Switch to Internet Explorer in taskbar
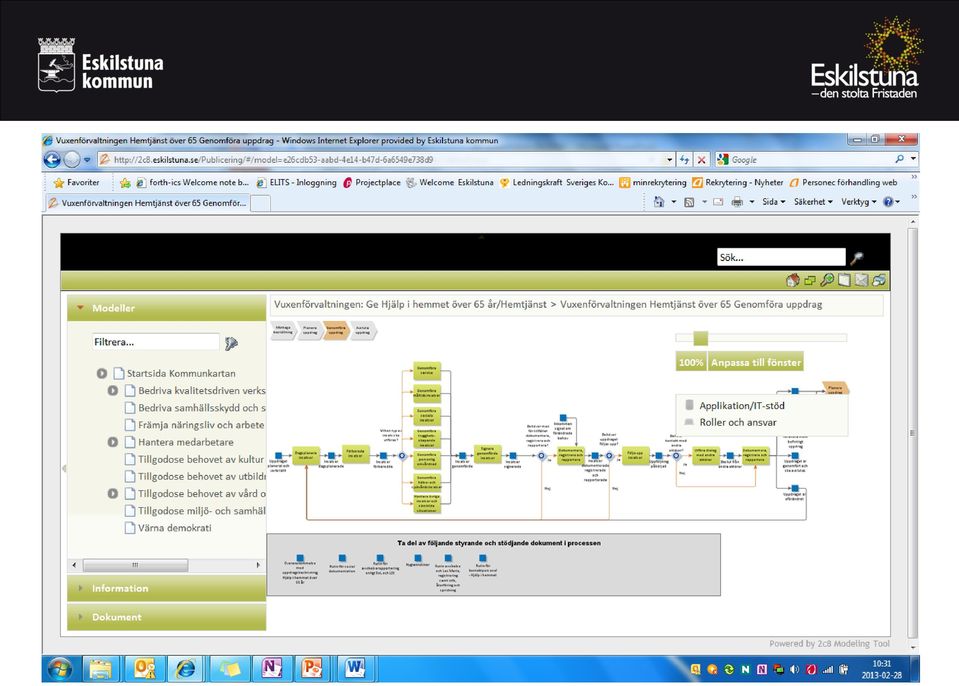959x686 pixels. point(186,669)
